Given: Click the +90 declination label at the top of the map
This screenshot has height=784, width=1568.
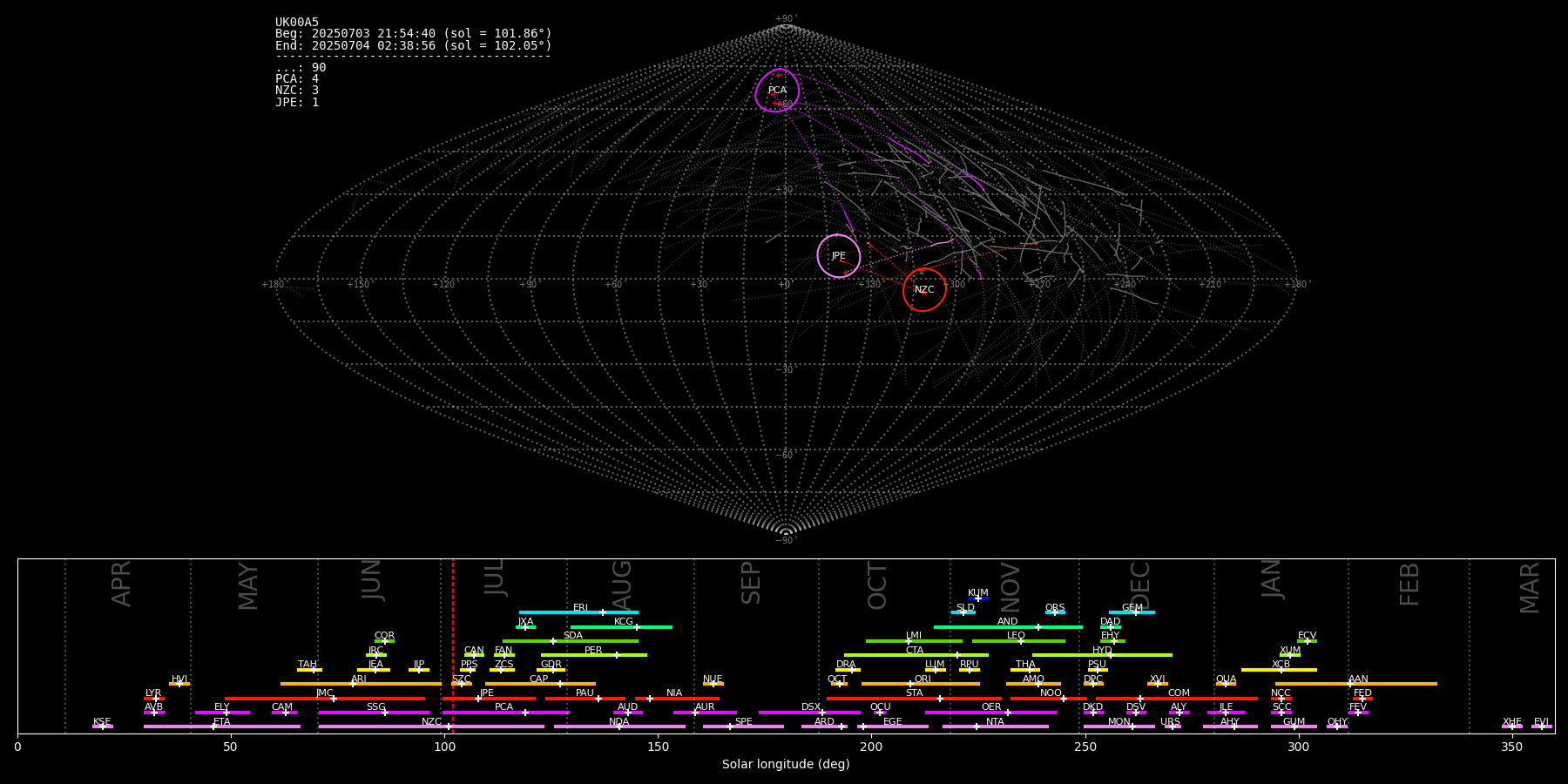Looking at the screenshot, I should [x=786, y=19].
